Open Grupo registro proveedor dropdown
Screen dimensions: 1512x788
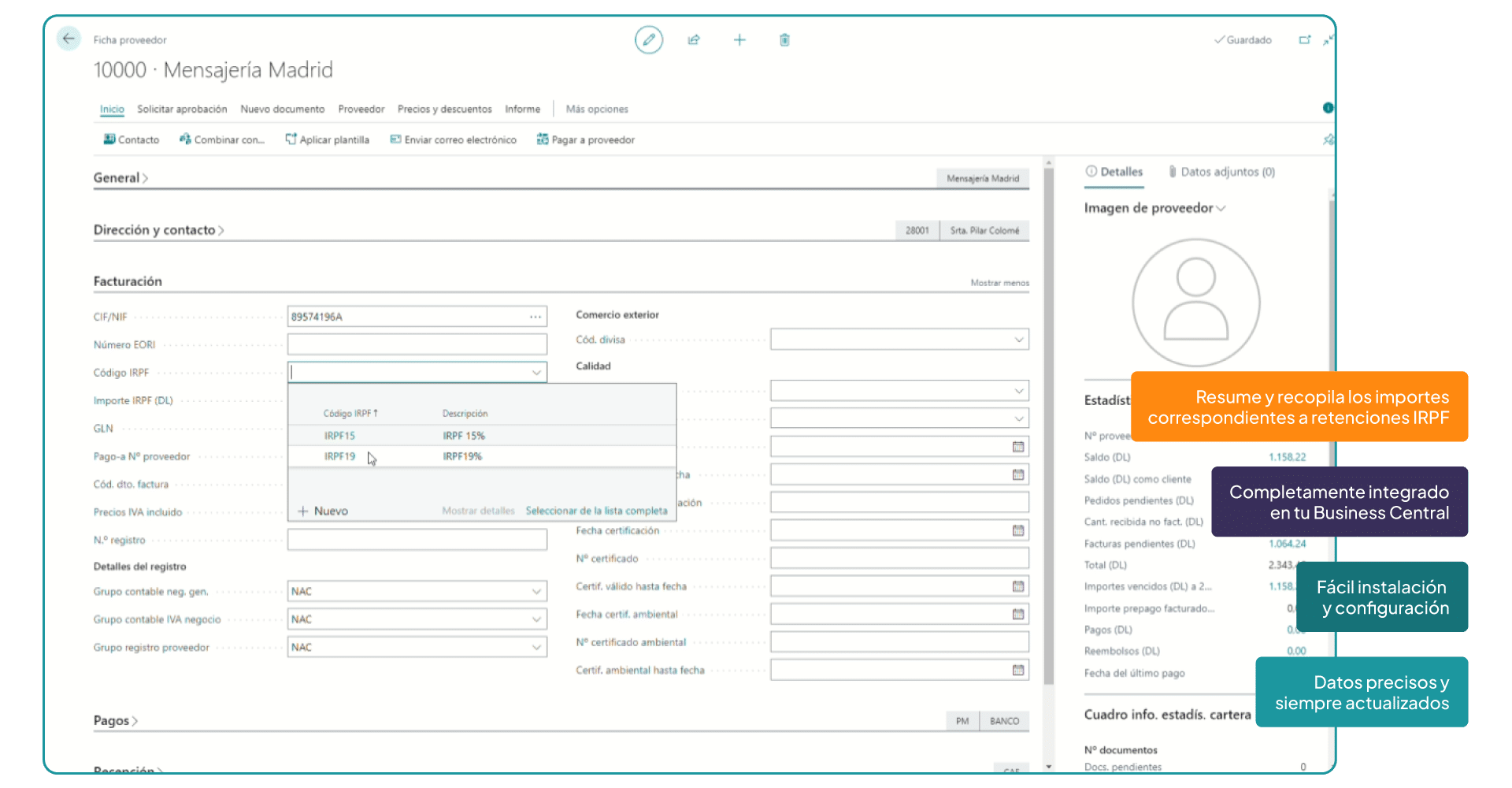click(536, 647)
